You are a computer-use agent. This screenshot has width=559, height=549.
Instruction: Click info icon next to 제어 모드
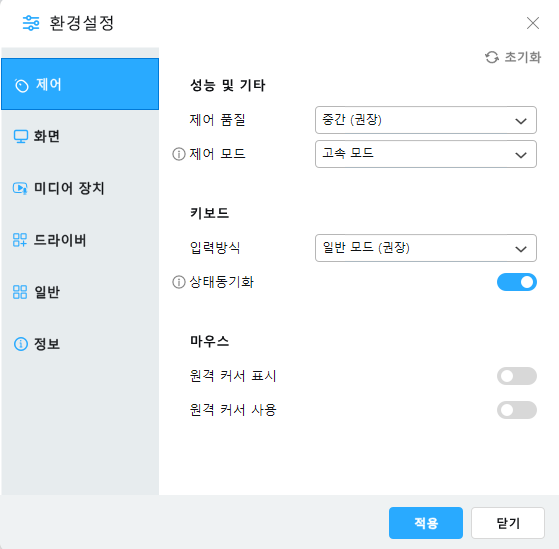click(179, 154)
